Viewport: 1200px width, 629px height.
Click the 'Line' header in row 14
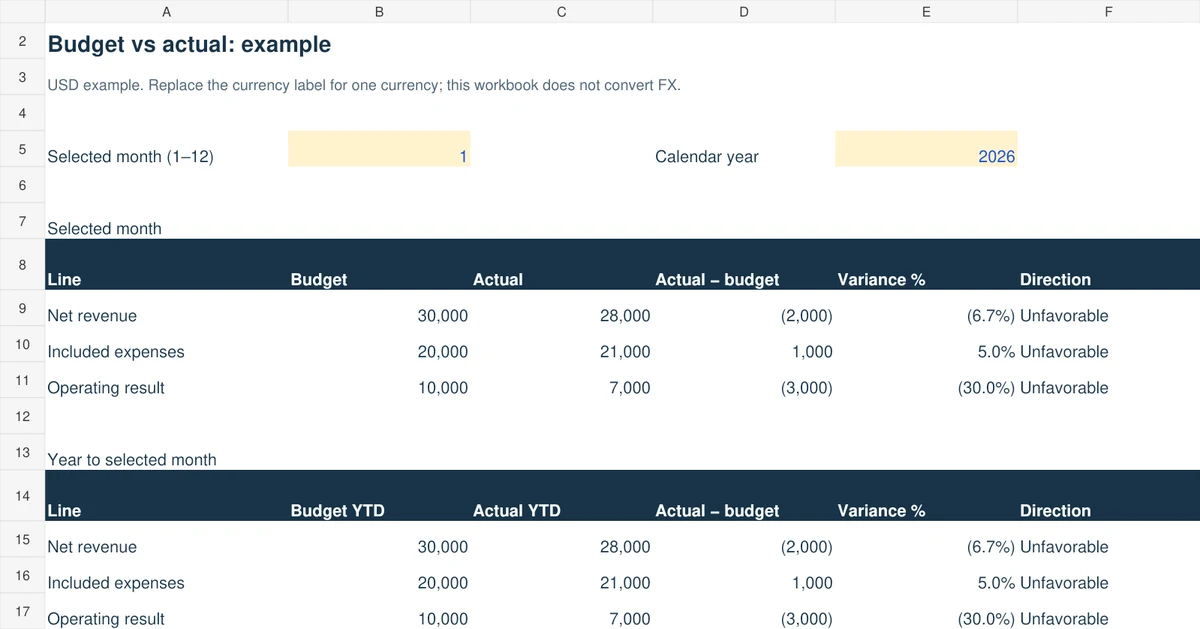(64, 511)
